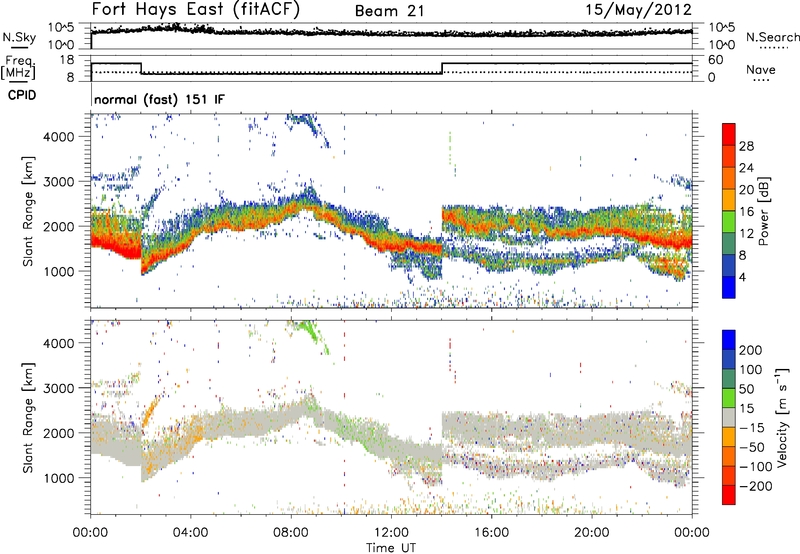Screen dimensions: 800x554
Task: Click the -50 value on Velocity scale
Action: pyautogui.click(x=752, y=447)
